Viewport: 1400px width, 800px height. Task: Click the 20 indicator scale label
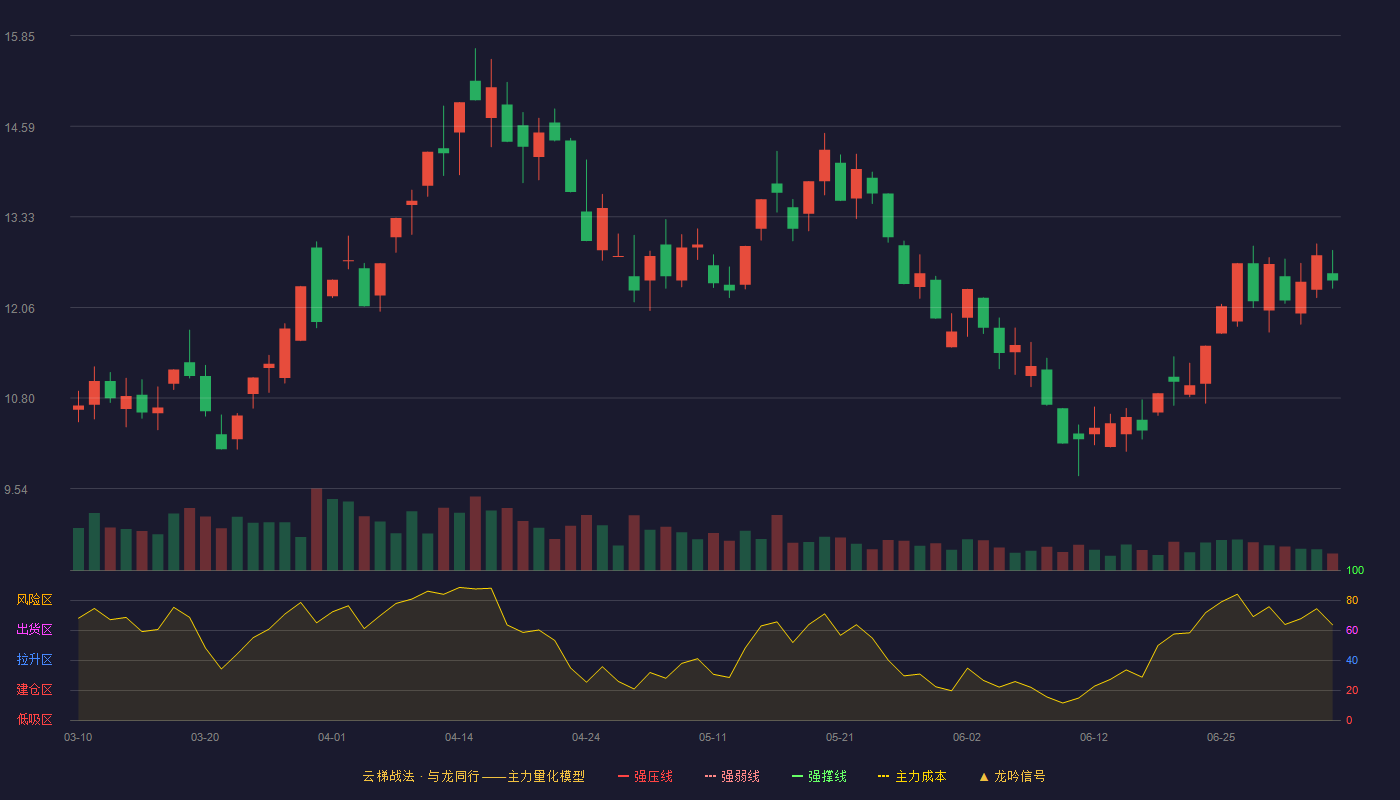(1352, 690)
